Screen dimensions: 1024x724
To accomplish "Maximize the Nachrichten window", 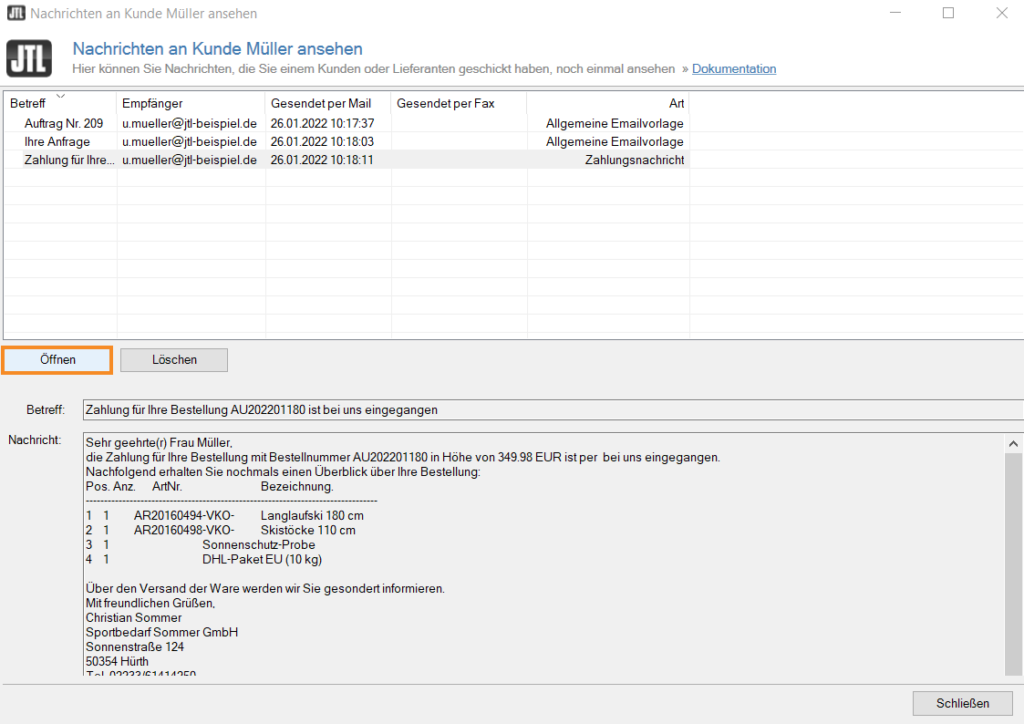I will tap(948, 13).
